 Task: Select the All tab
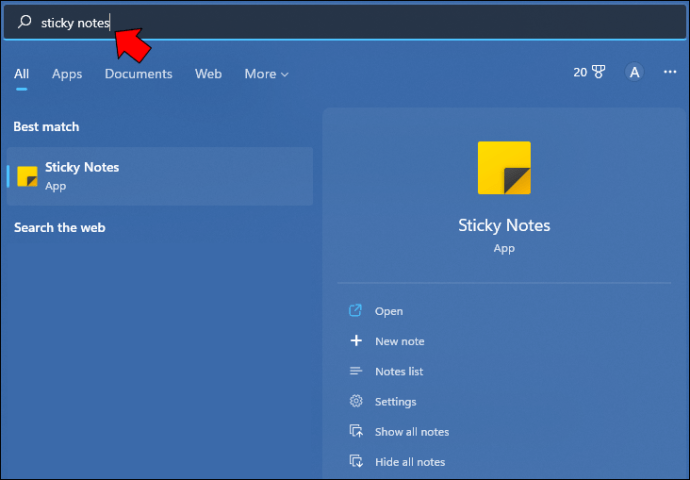[x=21, y=74]
